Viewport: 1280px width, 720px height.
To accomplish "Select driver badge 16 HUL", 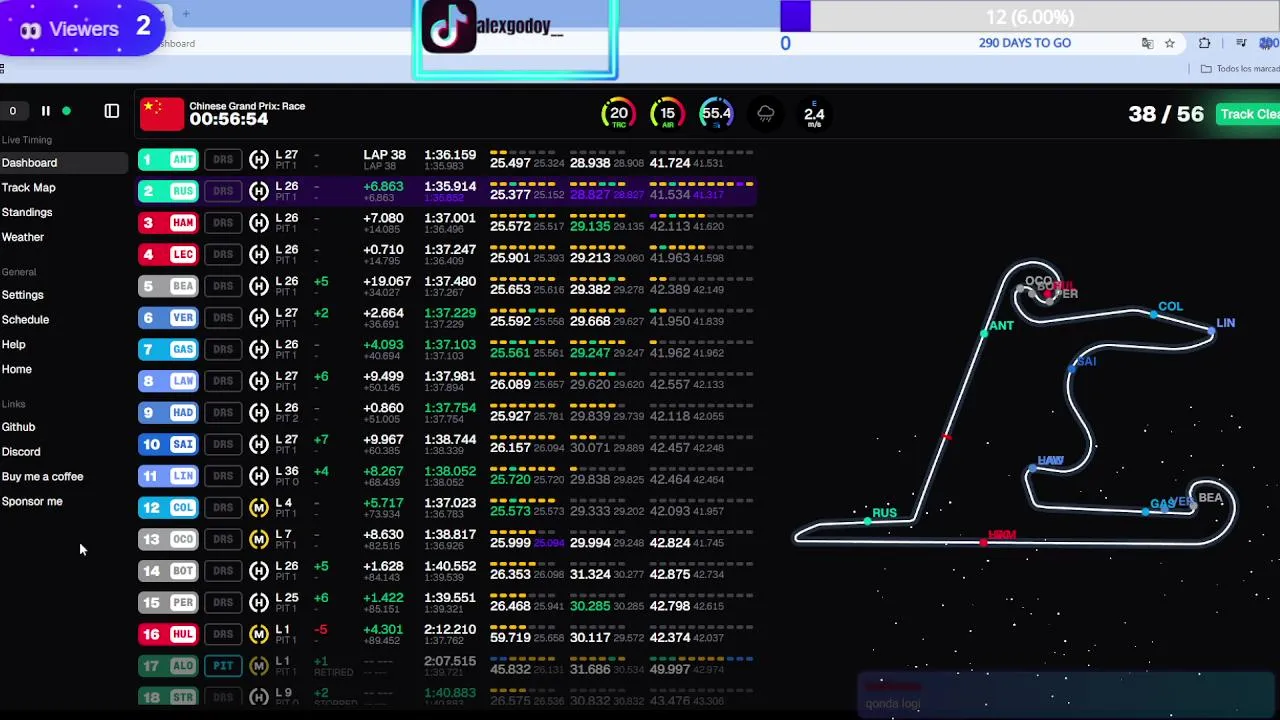I will click(168, 634).
